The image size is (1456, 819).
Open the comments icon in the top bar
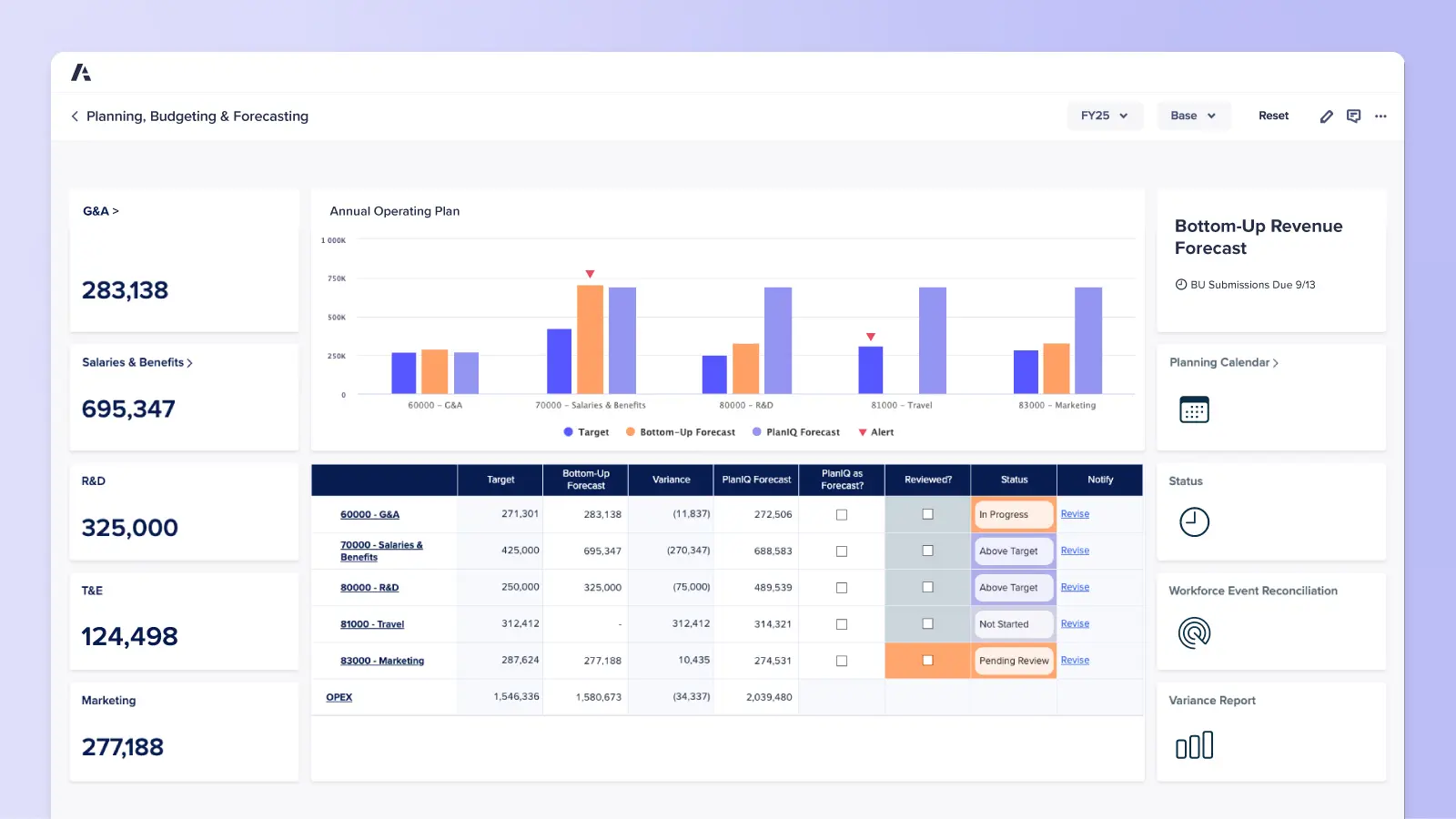[x=1353, y=116]
